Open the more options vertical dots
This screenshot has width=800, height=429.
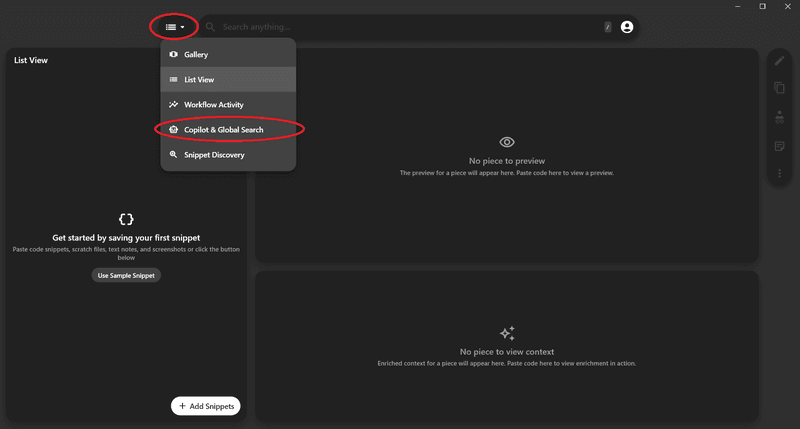(780, 173)
